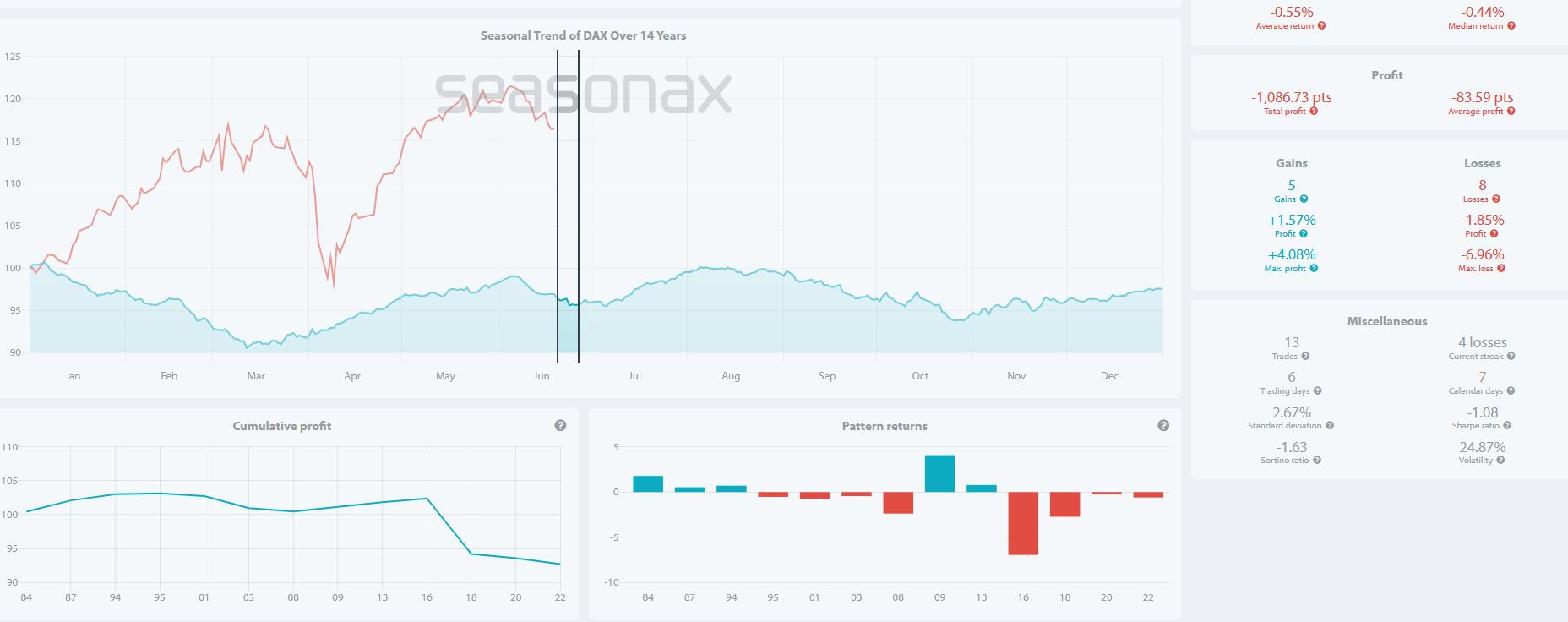1568x622 pixels.
Task: Open help icon beside Max. profit
Action: 1314,269
